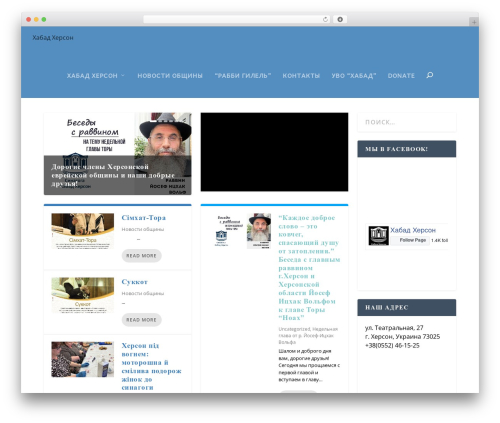The image size is (500, 423).
Task: Click the Сімхат-Тора thumbnail image
Action: click(83, 231)
